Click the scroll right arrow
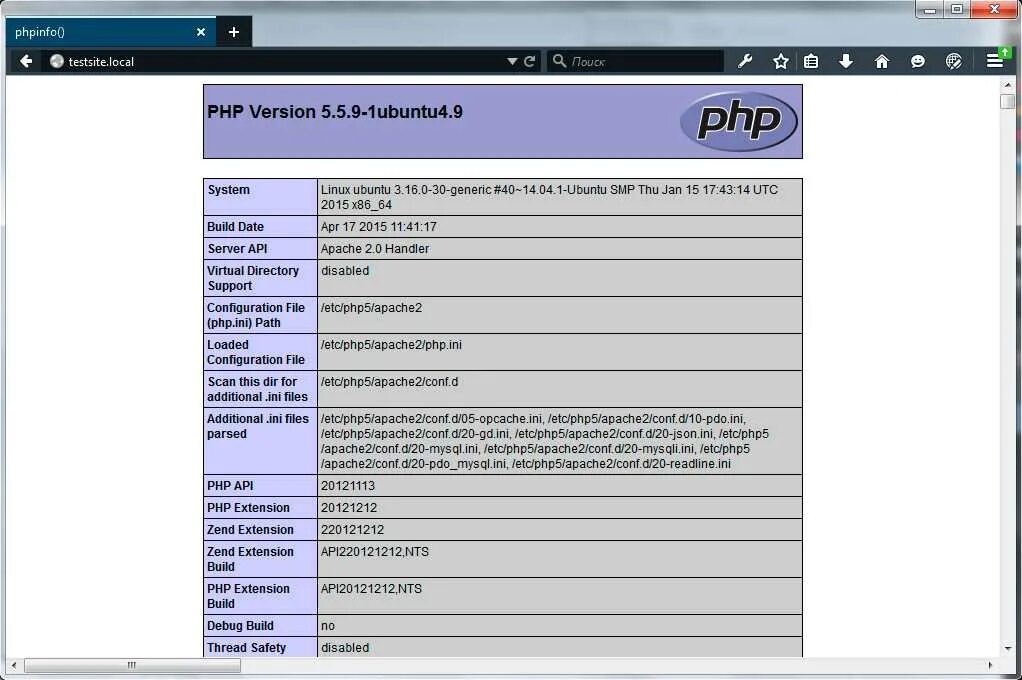This screenshot has width=1022, height=680. pos(990,665)
